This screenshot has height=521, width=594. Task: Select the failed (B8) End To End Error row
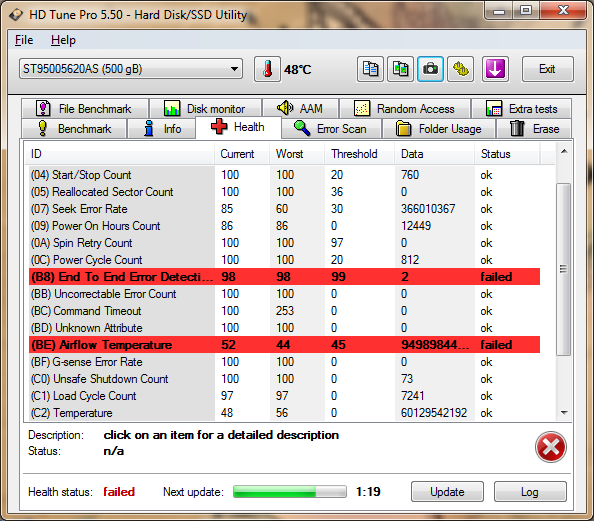tap(284, 277)
